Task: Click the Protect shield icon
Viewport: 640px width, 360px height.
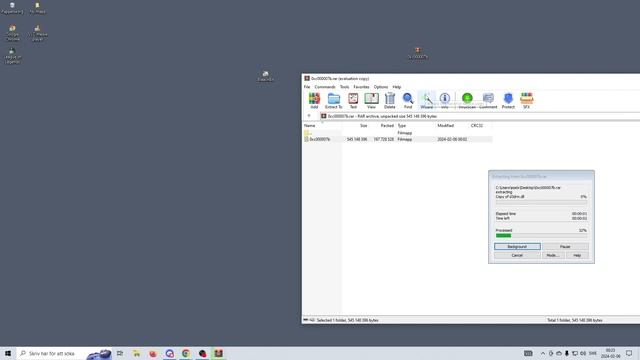Action: (508, 100)
